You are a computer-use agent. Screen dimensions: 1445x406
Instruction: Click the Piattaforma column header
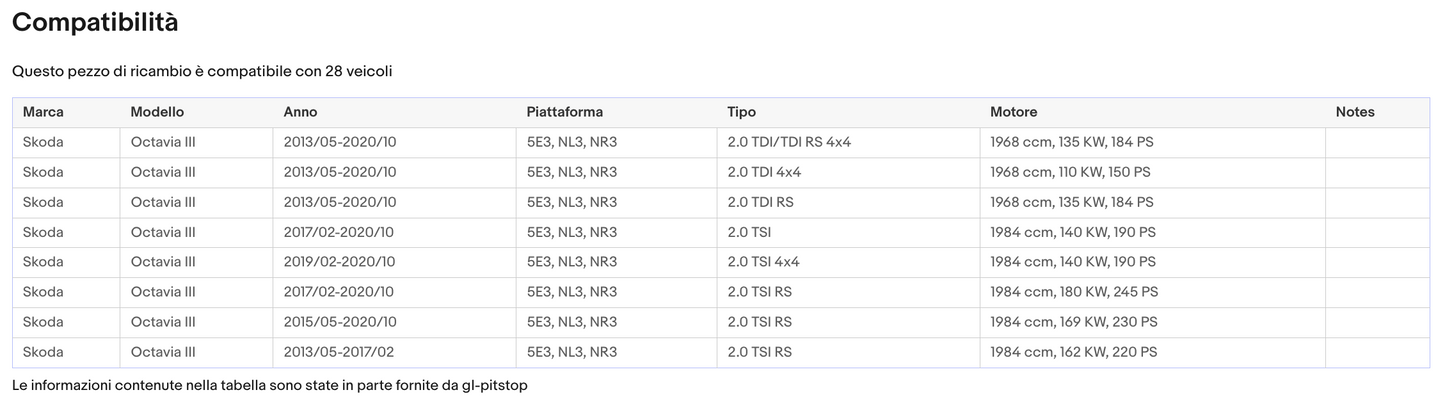565,112
